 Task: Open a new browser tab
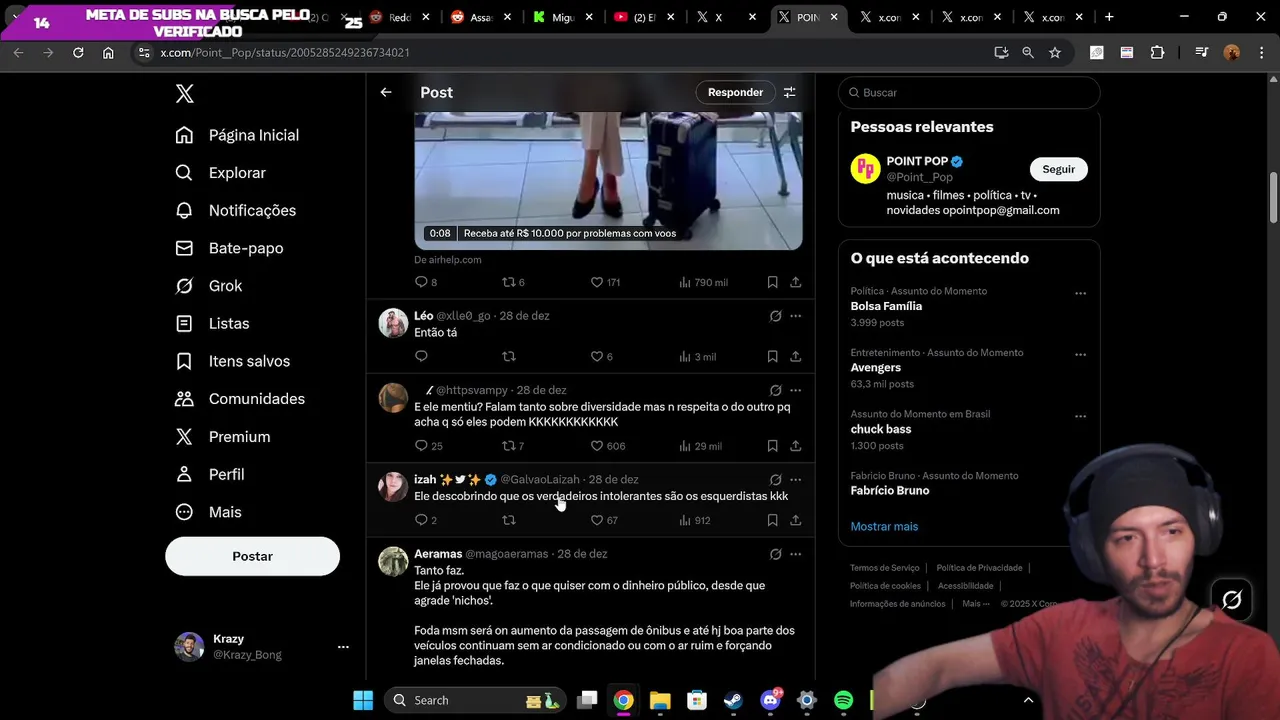1109,17
